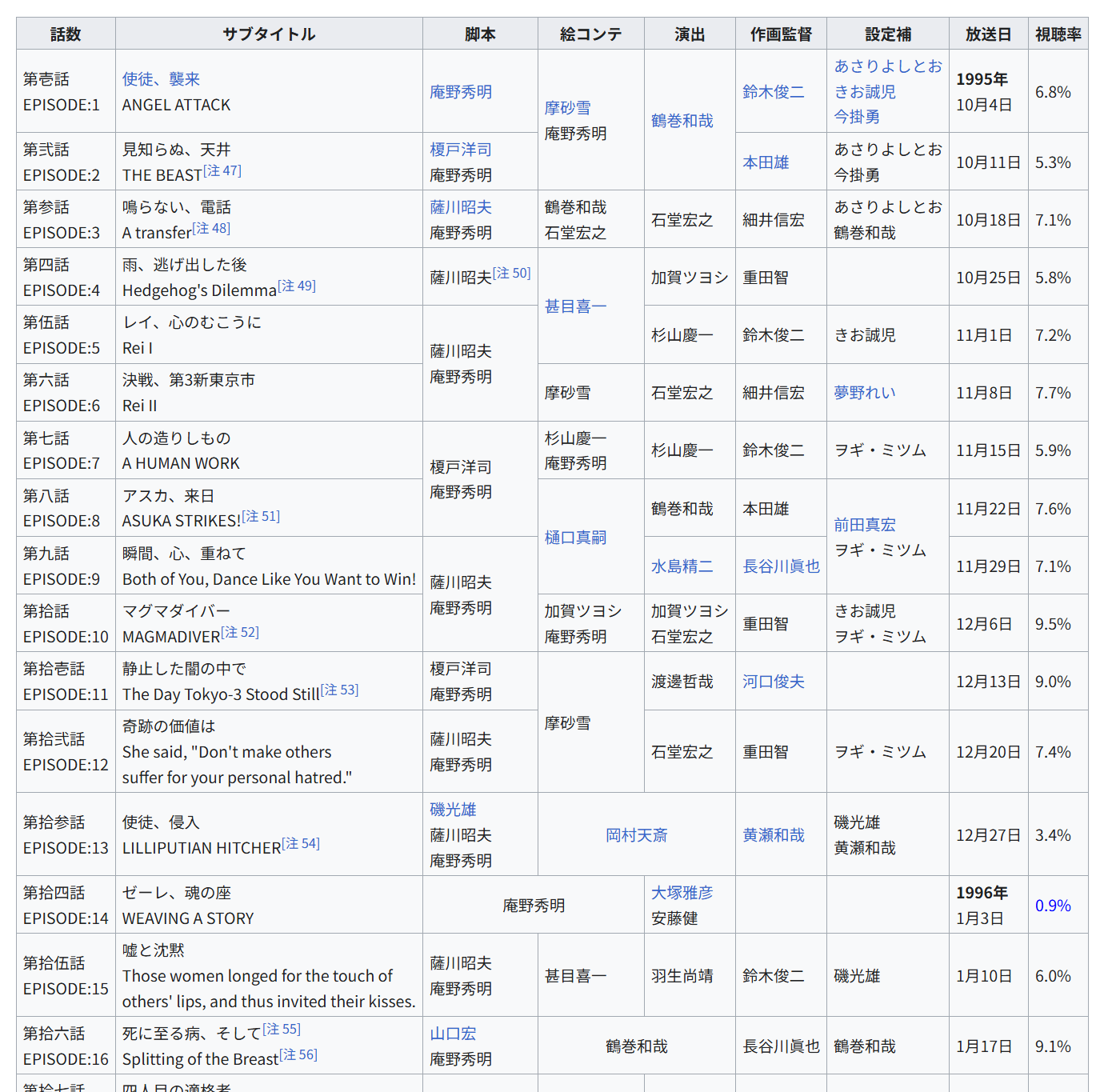Click the 甚目喜一 storyboard link
The height and width of the screenshot is (1092, 1108).
(x=575, y=306)
